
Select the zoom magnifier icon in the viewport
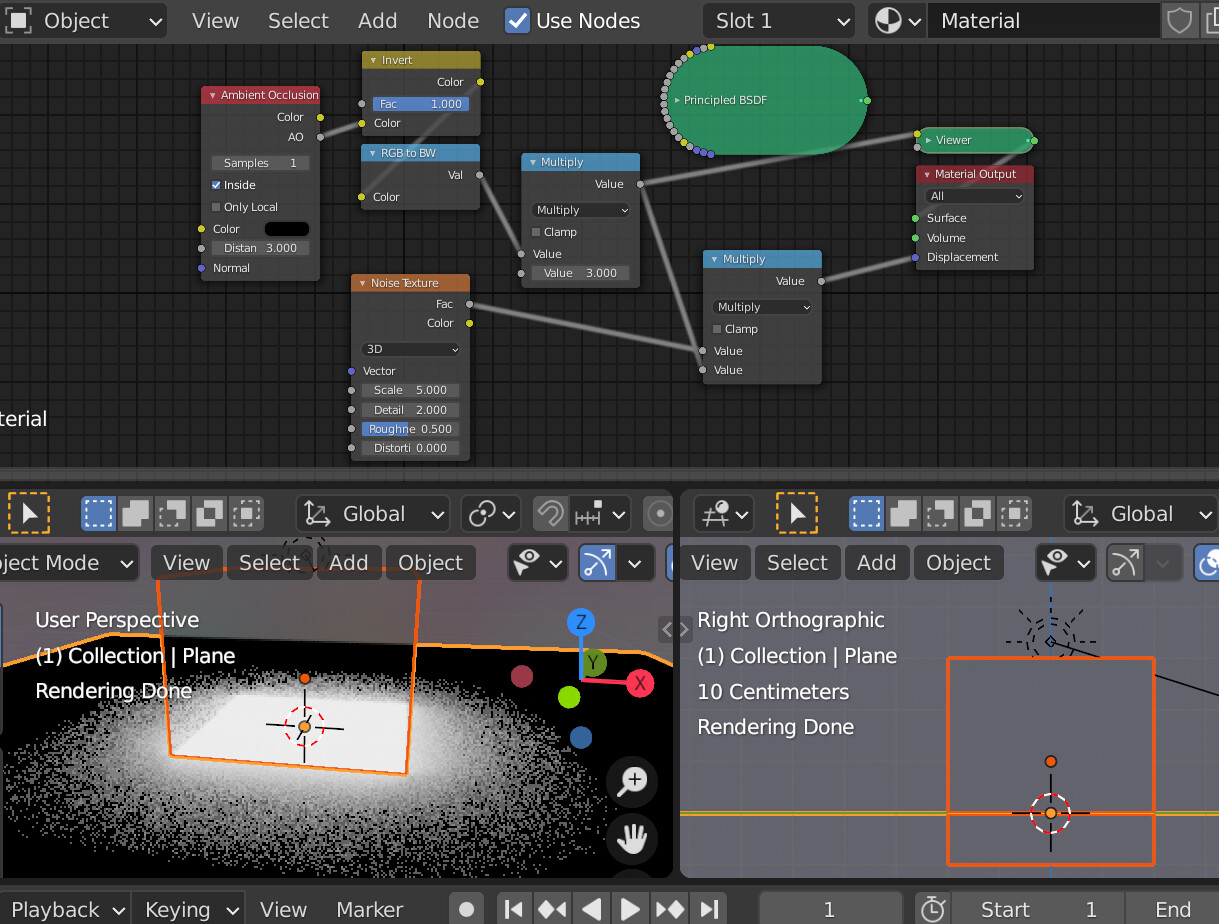631,783
